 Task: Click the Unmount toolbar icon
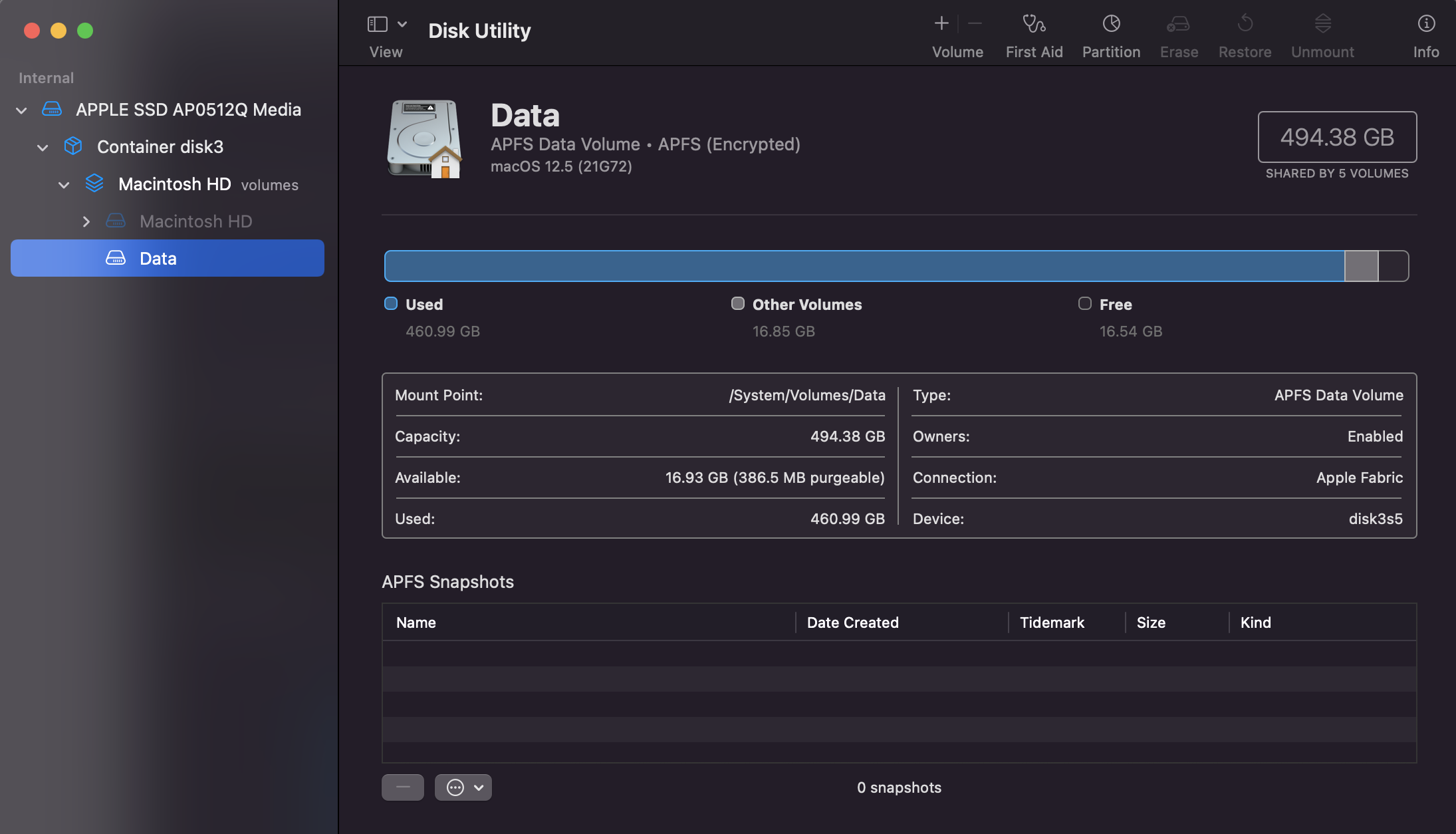(1322, 25)
